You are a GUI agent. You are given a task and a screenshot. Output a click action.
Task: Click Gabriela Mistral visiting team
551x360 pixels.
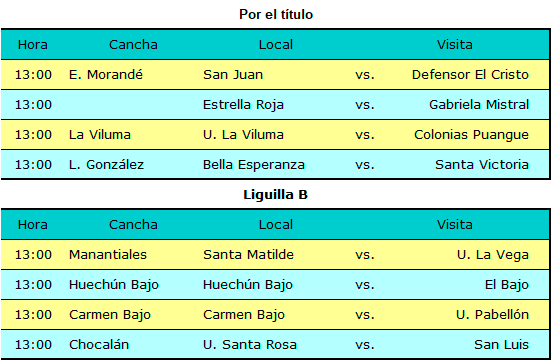(479, 105)
